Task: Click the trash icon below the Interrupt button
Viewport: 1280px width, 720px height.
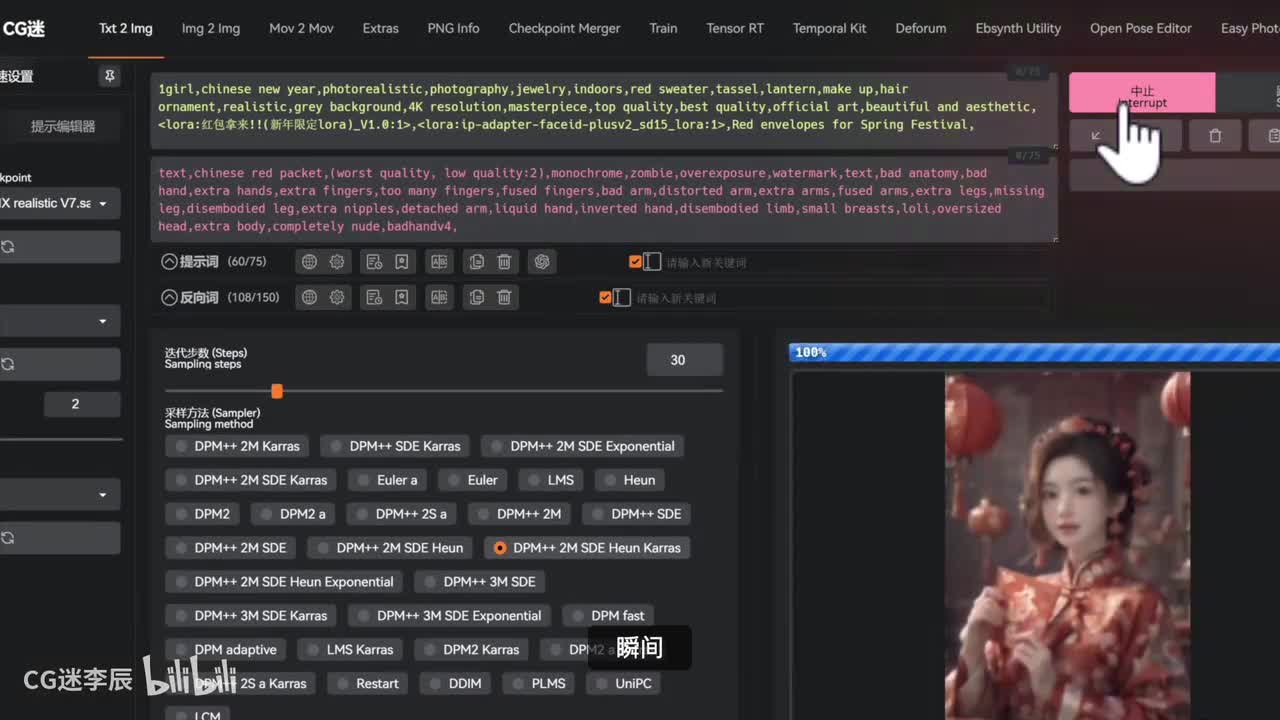Action: 1215,136
